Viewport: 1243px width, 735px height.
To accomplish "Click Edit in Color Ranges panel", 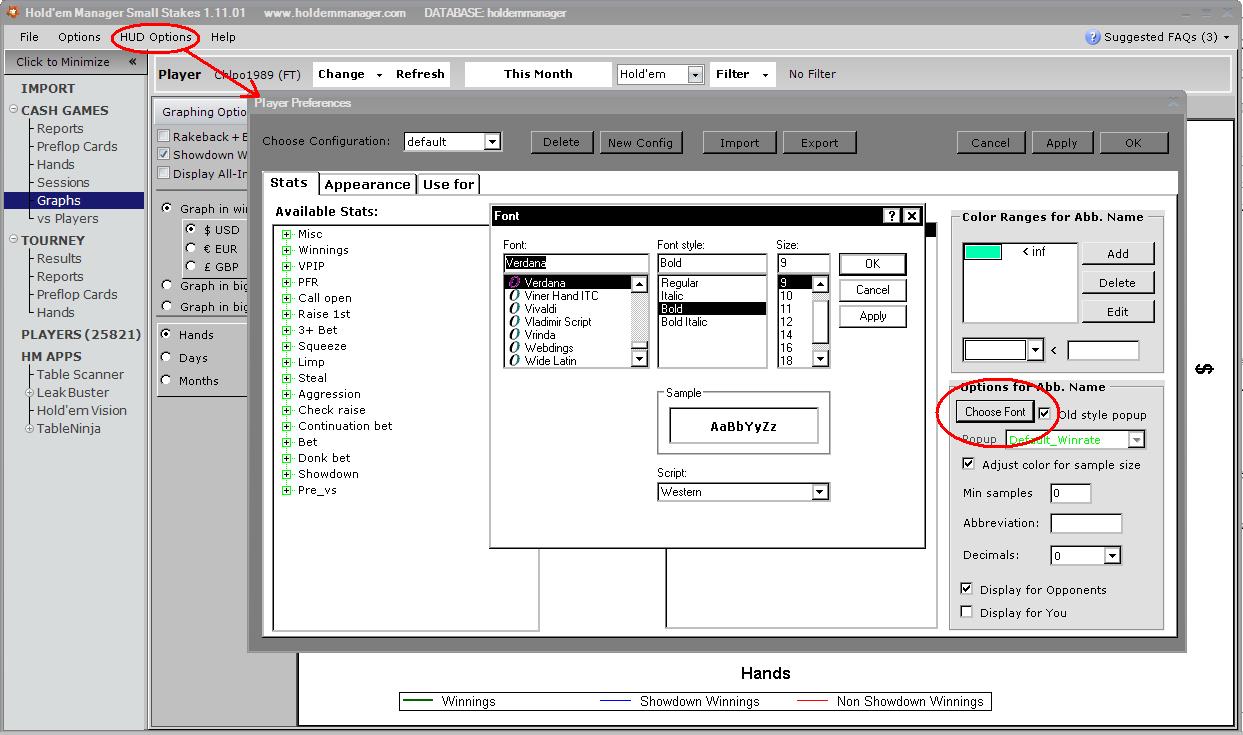I will (1117, 312).
